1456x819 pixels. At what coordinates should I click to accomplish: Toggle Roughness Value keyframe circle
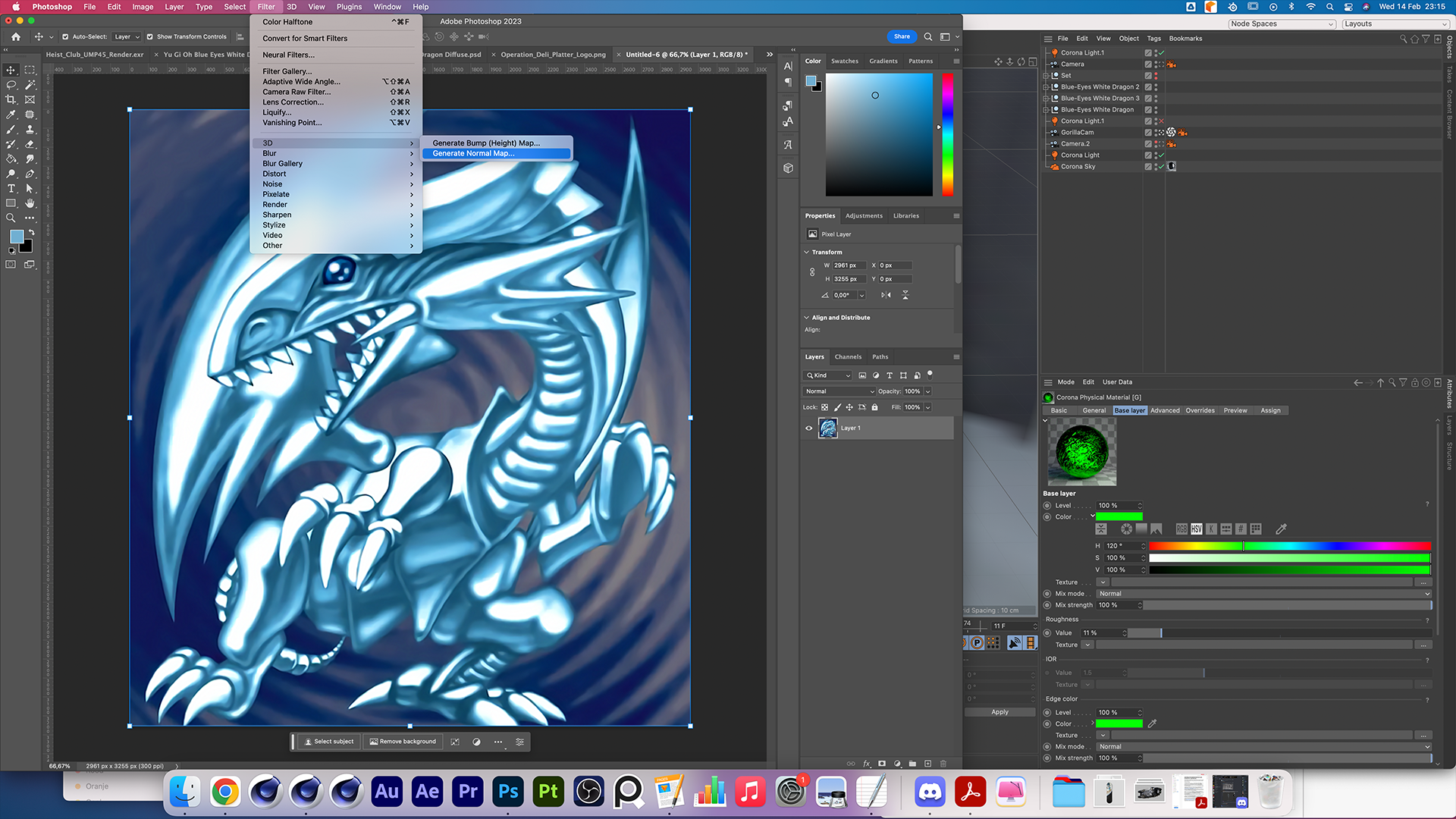point(1047,633)
